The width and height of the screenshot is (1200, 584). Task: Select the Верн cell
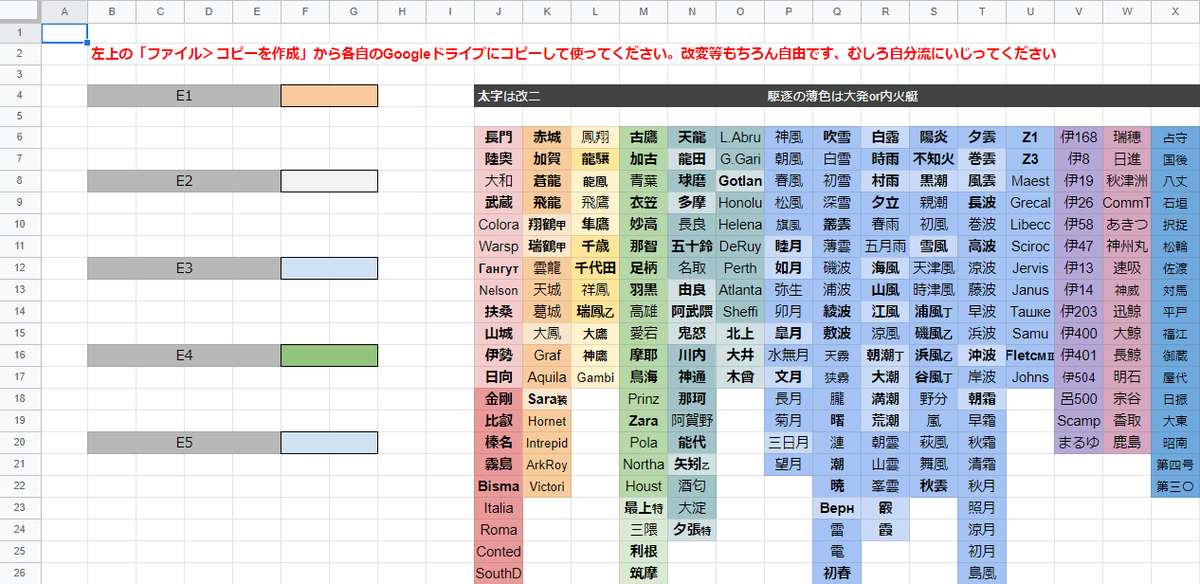tap(836, 508)
